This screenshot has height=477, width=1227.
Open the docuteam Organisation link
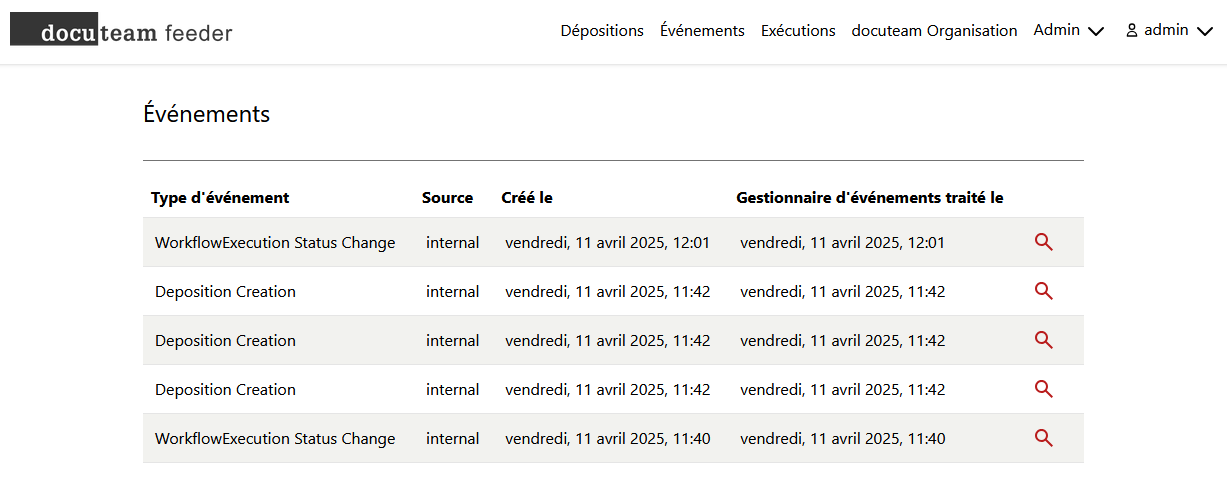[934, 31]
